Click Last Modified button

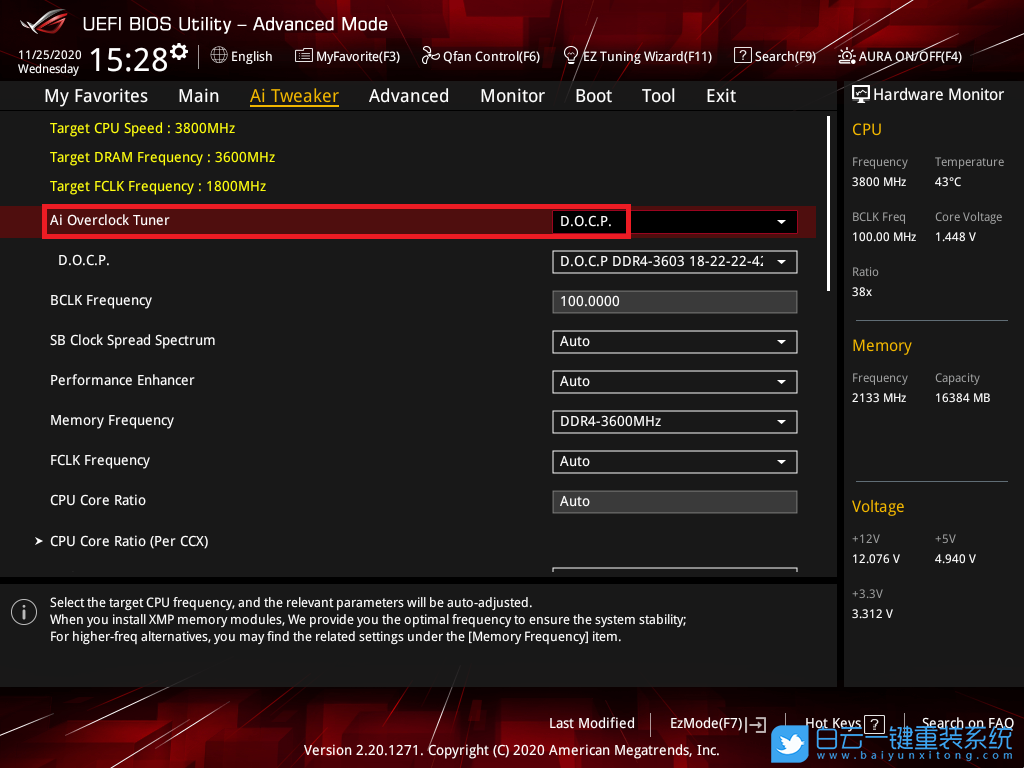point(591,724)
